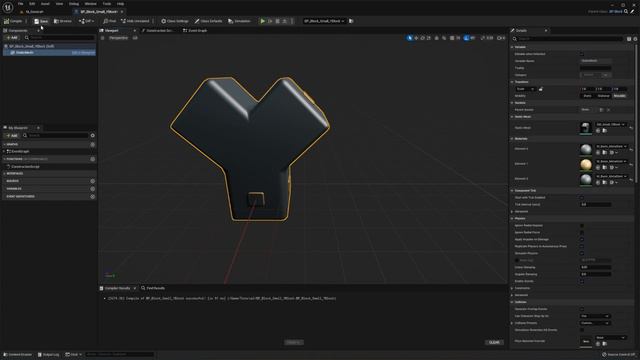Click the Components search field
The image size is (640, 360).
(59, 38)
